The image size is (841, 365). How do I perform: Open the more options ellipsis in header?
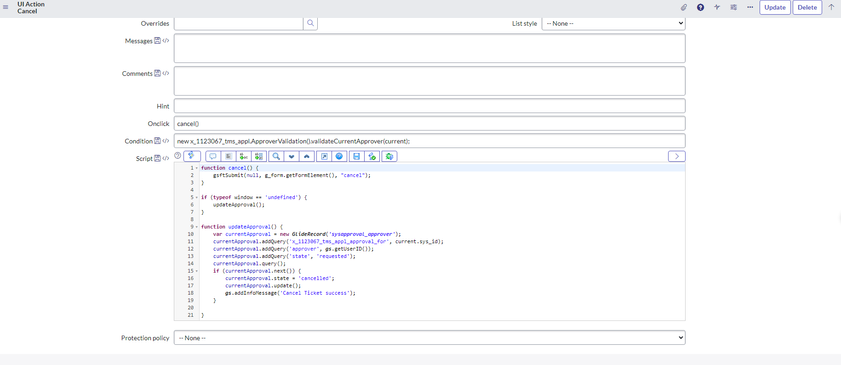(750, 8)
